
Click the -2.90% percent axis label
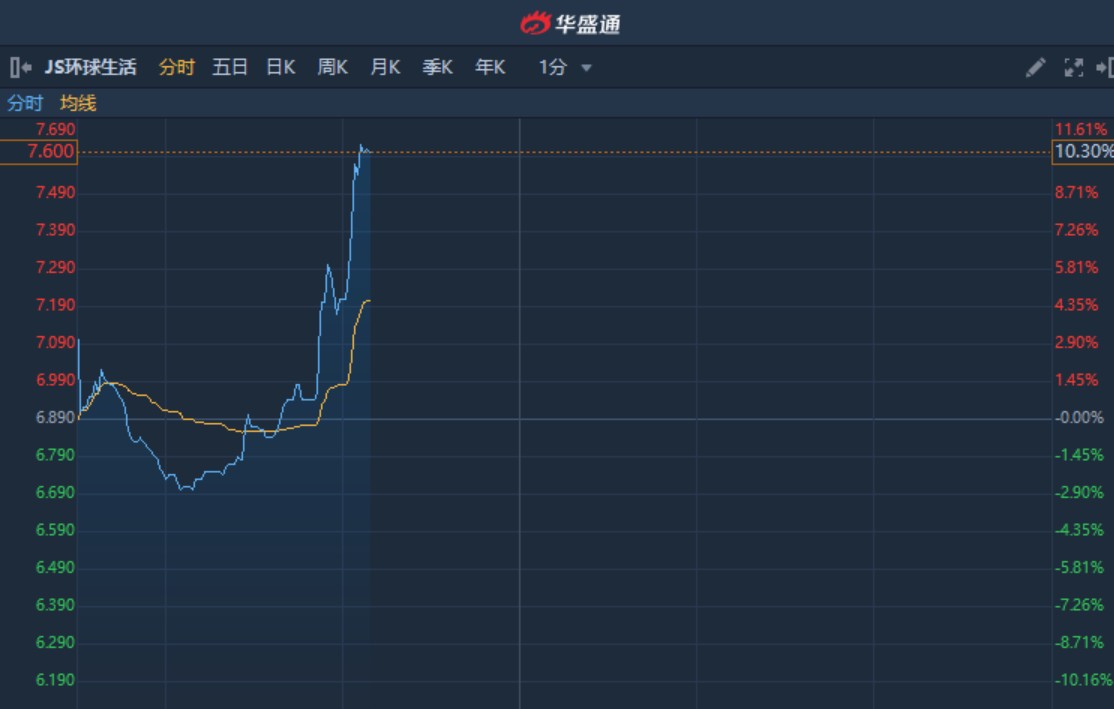pyautogui.click(x=1079, y=493)
